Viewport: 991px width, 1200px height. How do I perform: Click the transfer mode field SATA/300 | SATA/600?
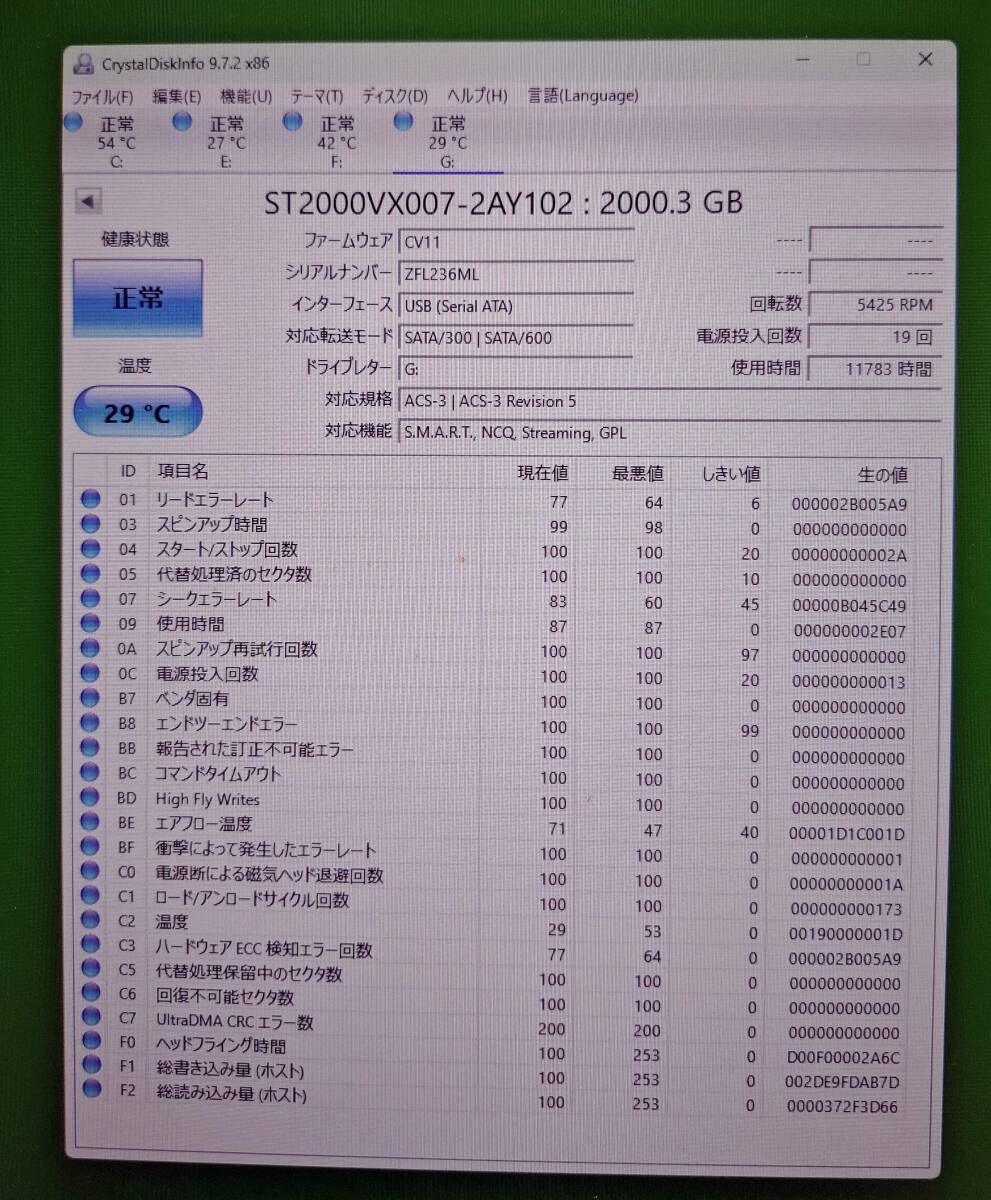516,337
